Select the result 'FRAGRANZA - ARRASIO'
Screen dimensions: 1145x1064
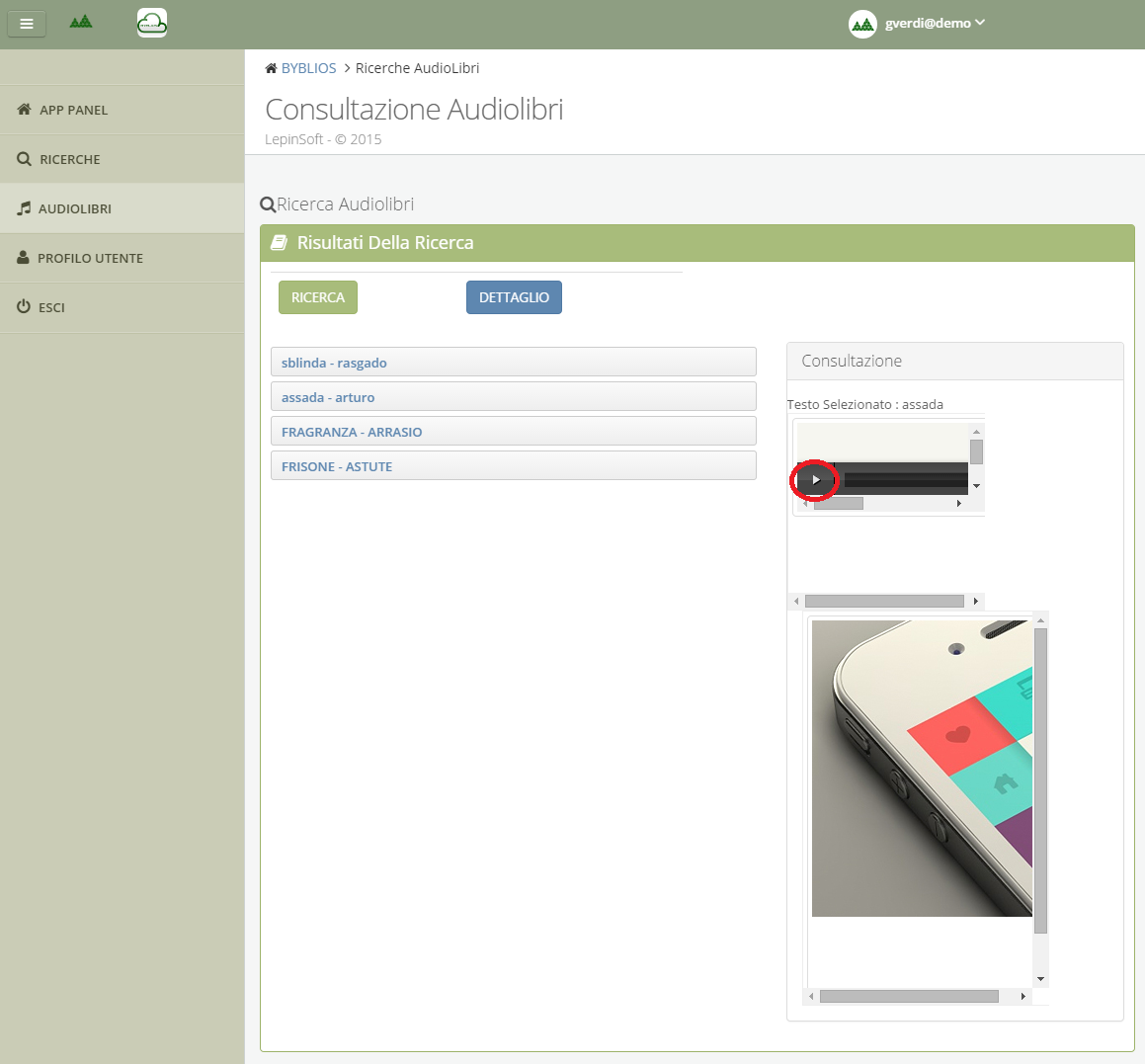point(514,432)
